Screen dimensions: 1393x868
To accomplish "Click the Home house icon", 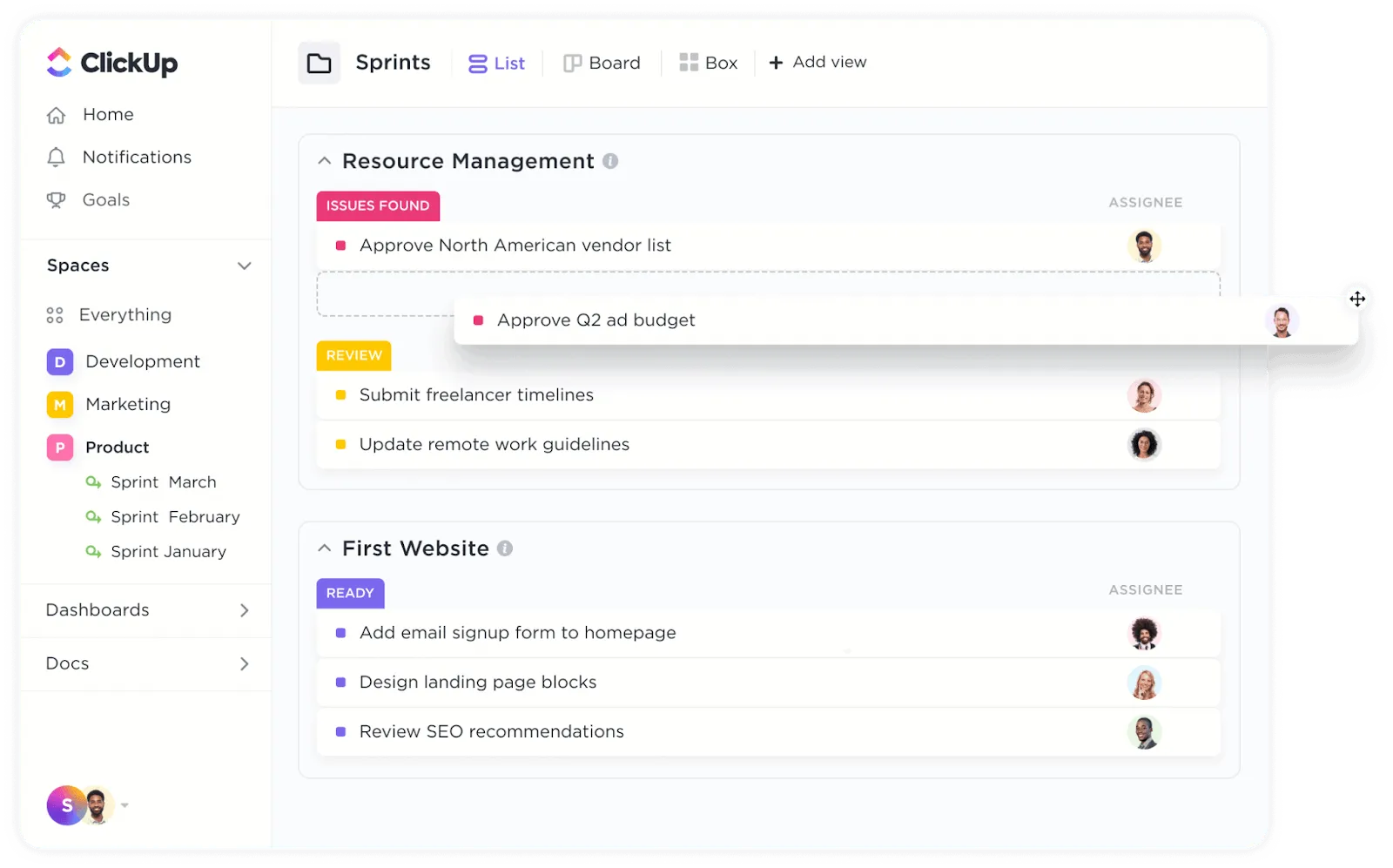I will click(x=57, y=115).
